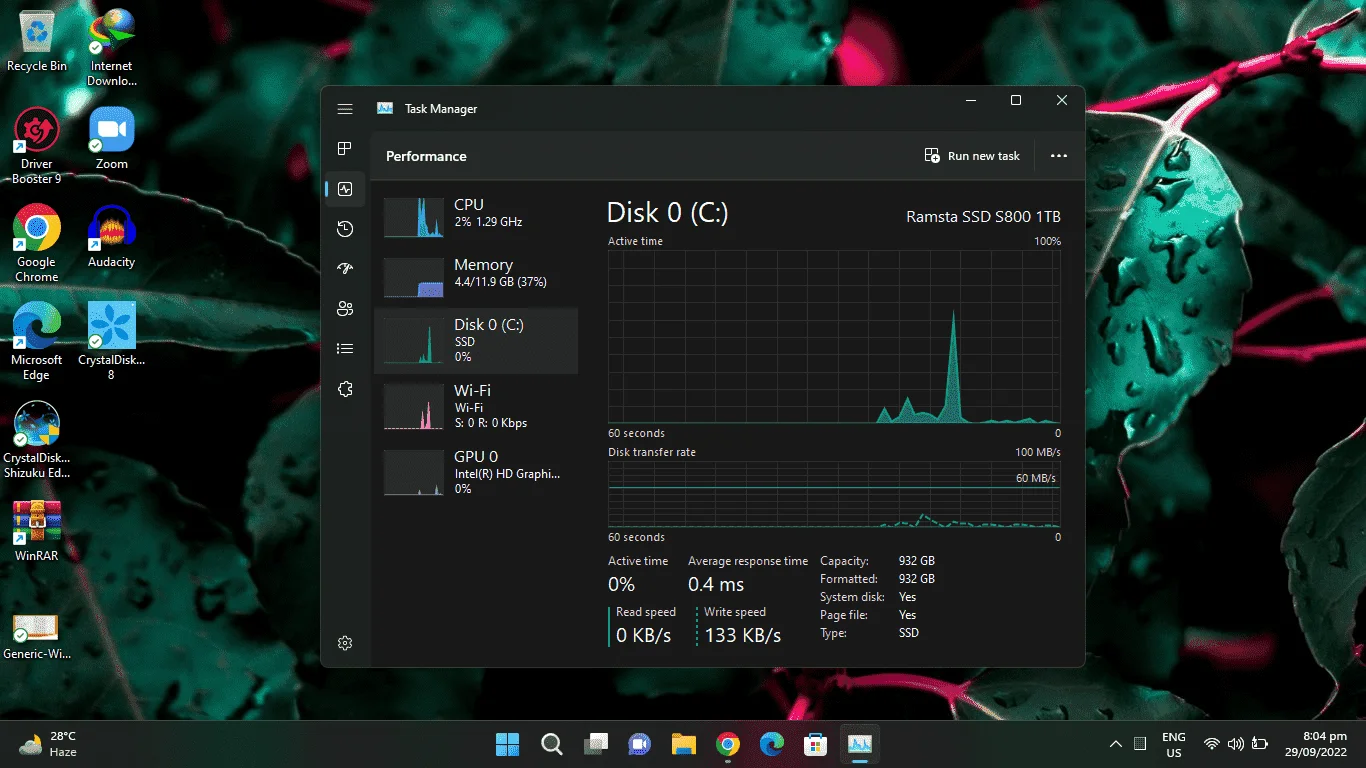The image size is (1366, 768).
Task: Click the 0.4 ms average response time value
Action: click(x=716, y=584)
